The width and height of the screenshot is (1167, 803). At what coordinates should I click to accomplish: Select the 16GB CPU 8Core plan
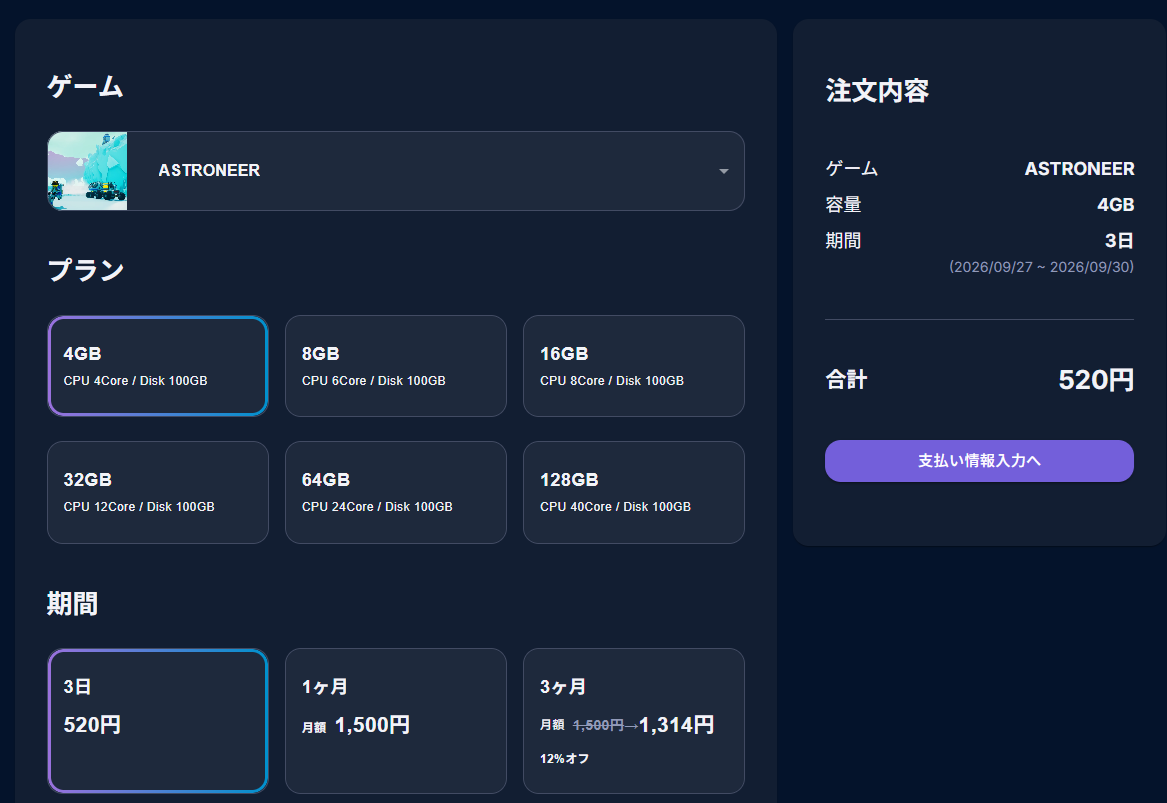(x=634, y=366)
